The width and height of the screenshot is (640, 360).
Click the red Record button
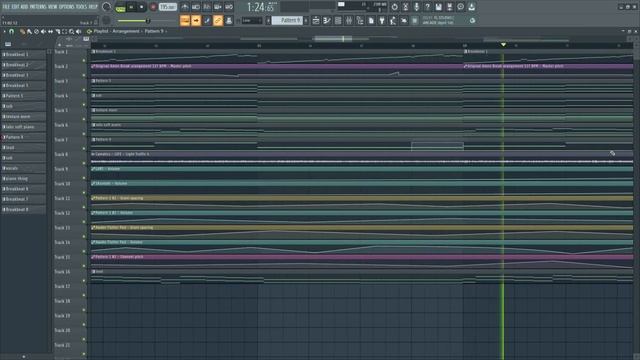[x=153, y=7]
